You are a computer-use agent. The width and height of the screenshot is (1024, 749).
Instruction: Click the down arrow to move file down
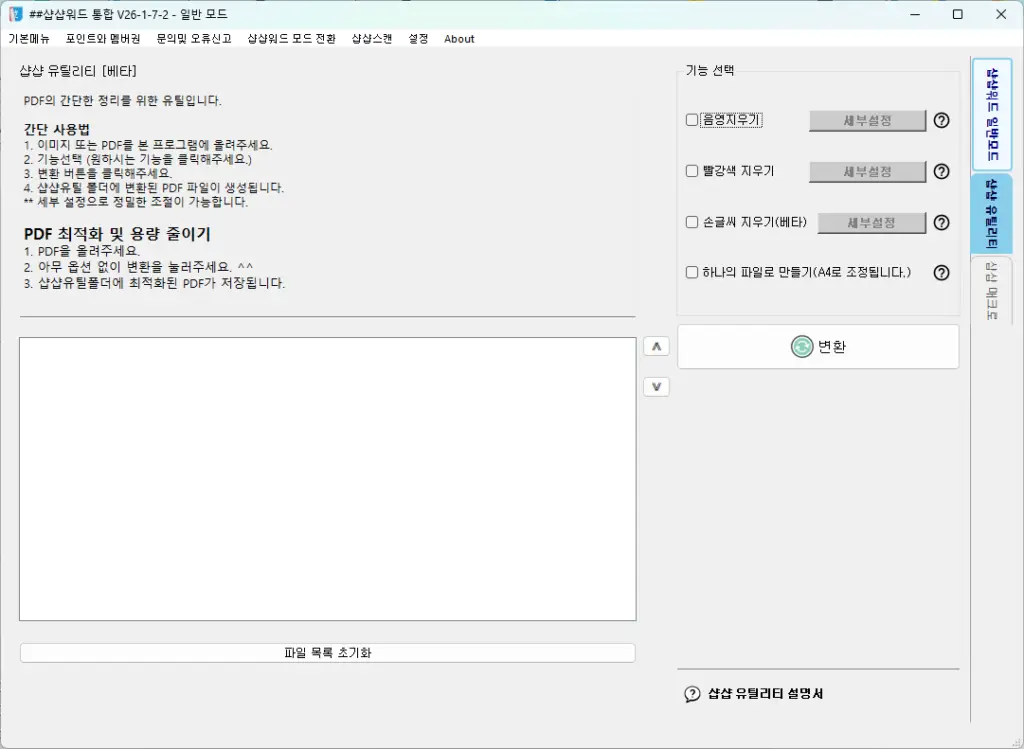coord(656,386)
